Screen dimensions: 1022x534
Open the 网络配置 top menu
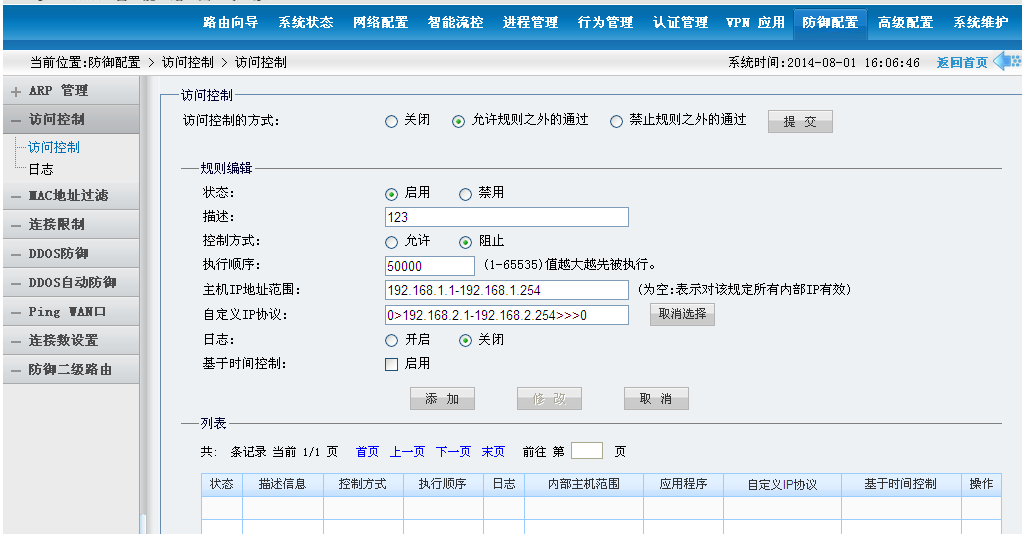click(380, 22)
